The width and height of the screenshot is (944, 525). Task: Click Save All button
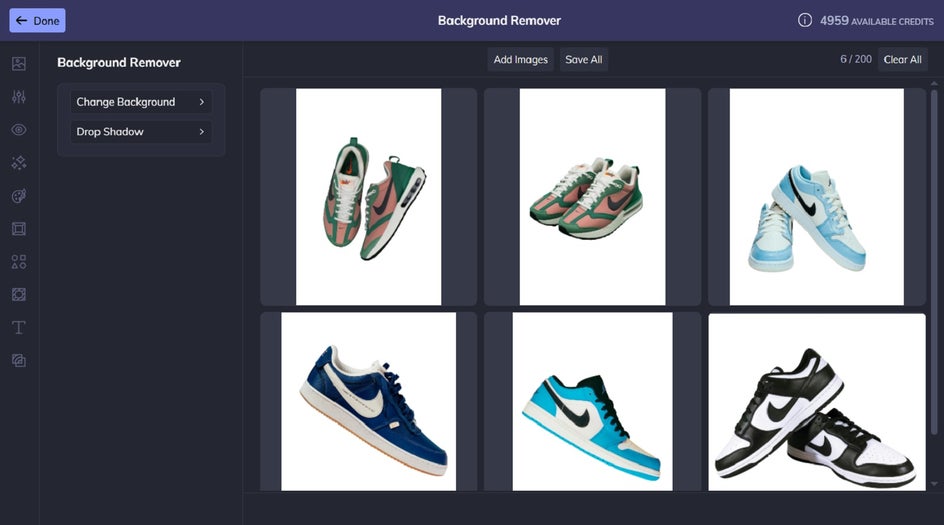(x=583, y=60)
